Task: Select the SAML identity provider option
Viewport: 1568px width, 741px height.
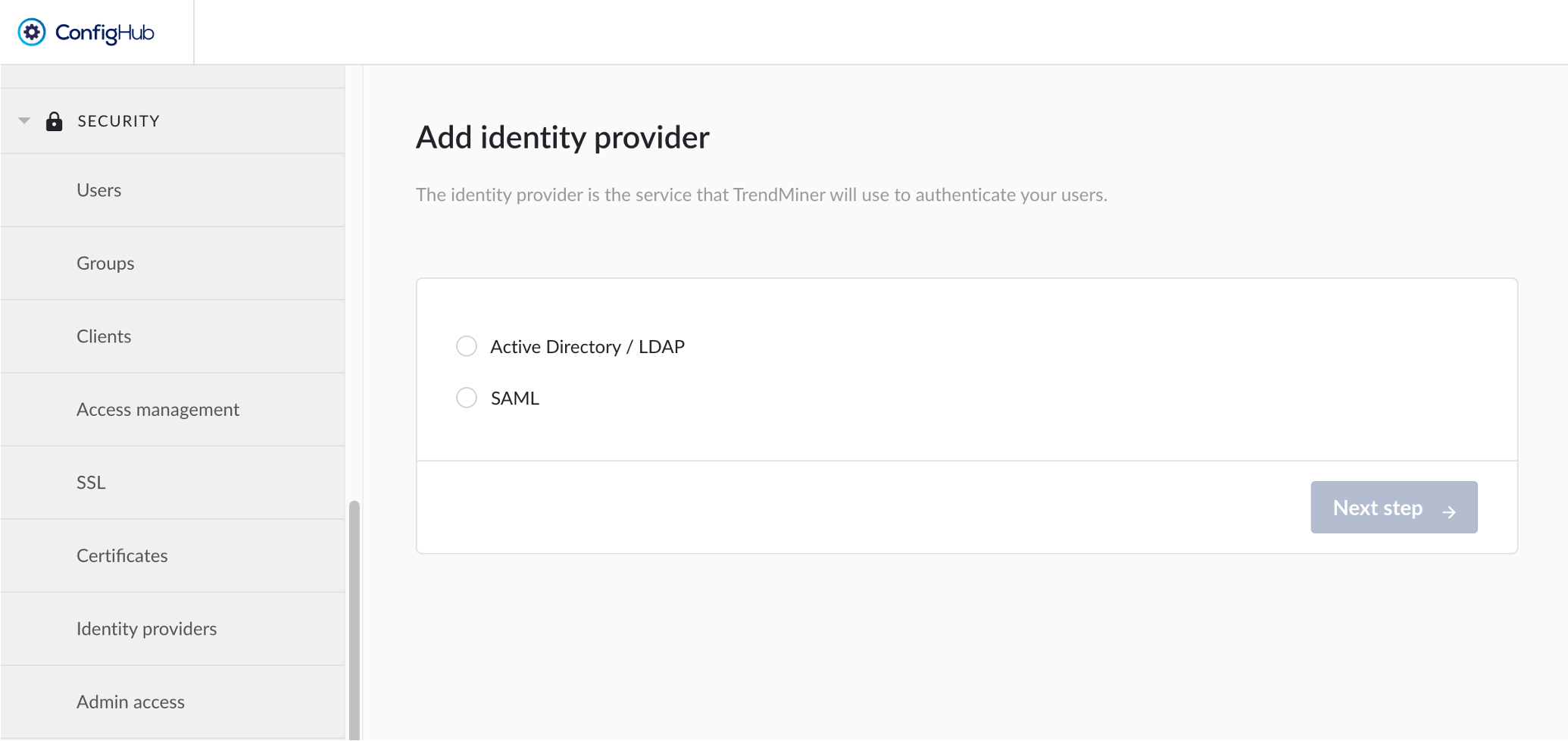Action: [467, 397]
